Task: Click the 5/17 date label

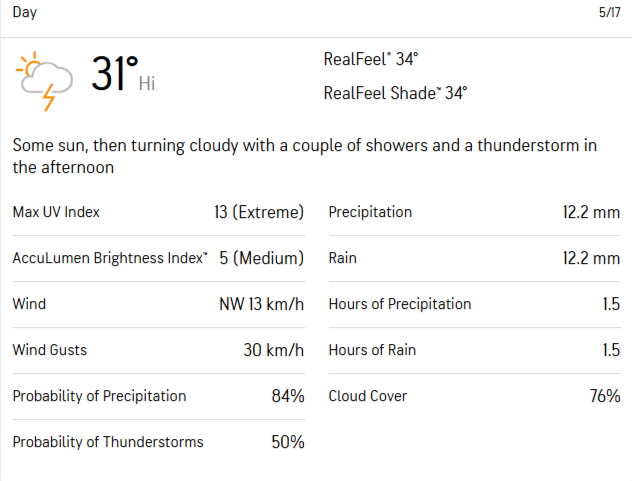Action: point(609,13)
